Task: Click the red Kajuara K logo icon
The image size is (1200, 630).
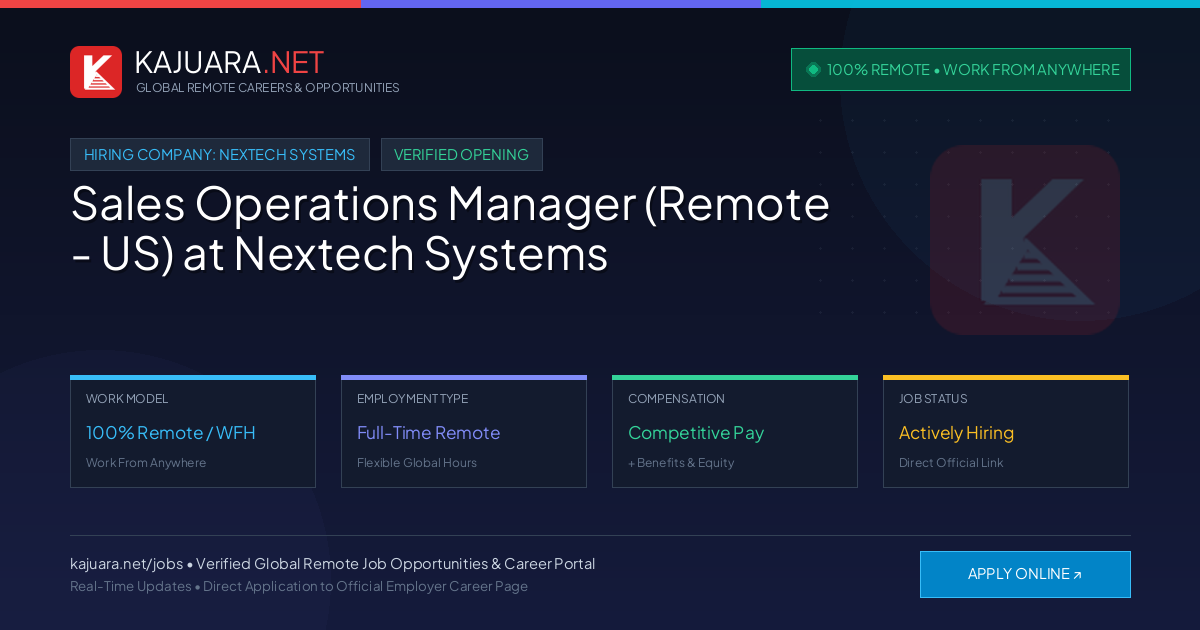Action: point(96,72)
